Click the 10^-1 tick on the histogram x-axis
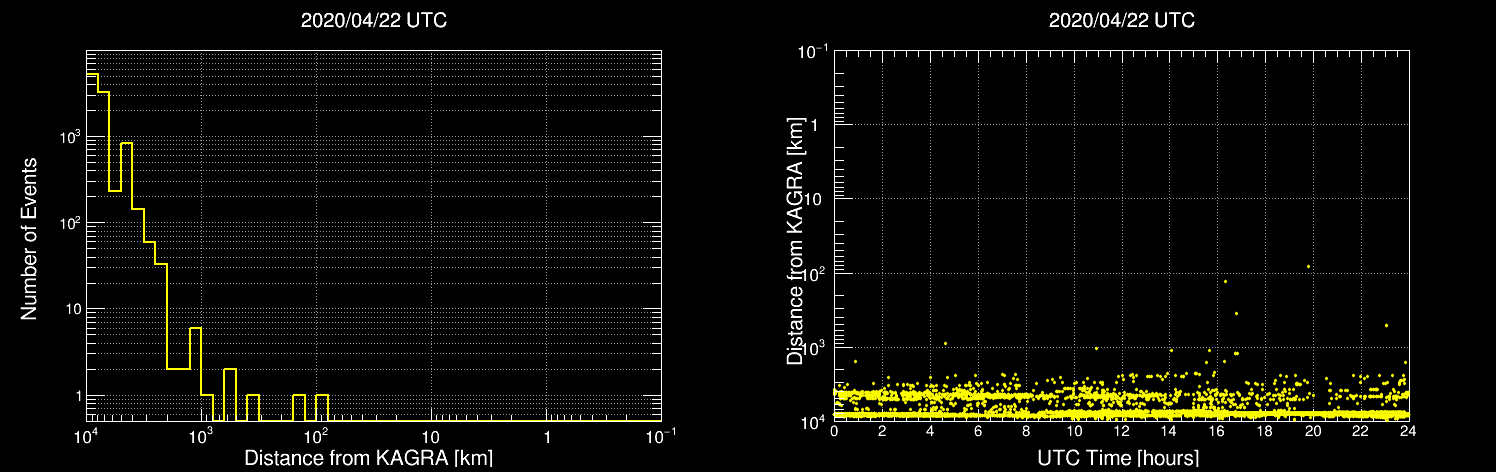1496x472 pixels. pyautogui.click(x=661, y=435)
